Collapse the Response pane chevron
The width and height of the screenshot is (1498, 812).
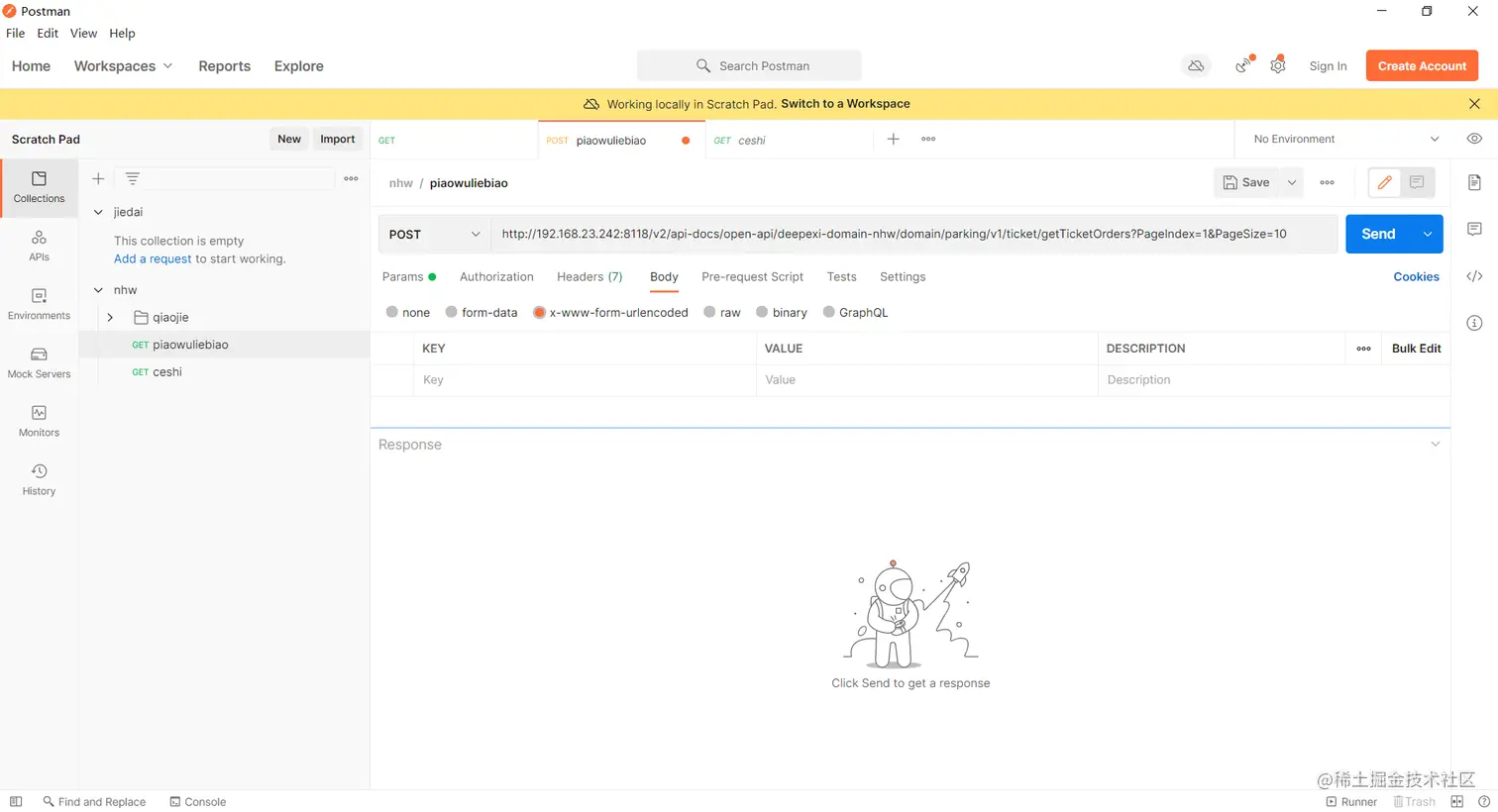(x=1435, y=445)
